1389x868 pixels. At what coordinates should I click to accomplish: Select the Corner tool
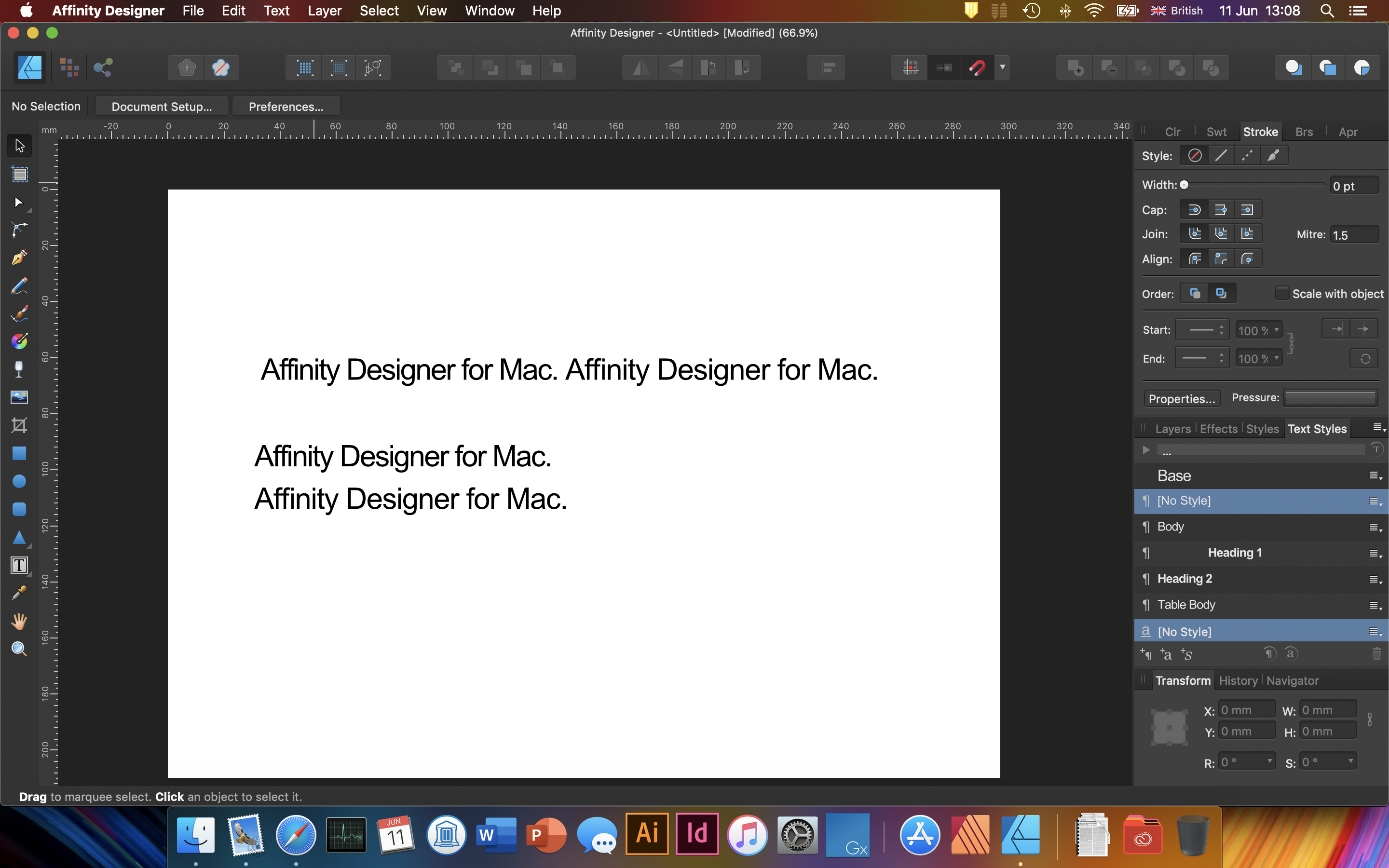point(19,230)
